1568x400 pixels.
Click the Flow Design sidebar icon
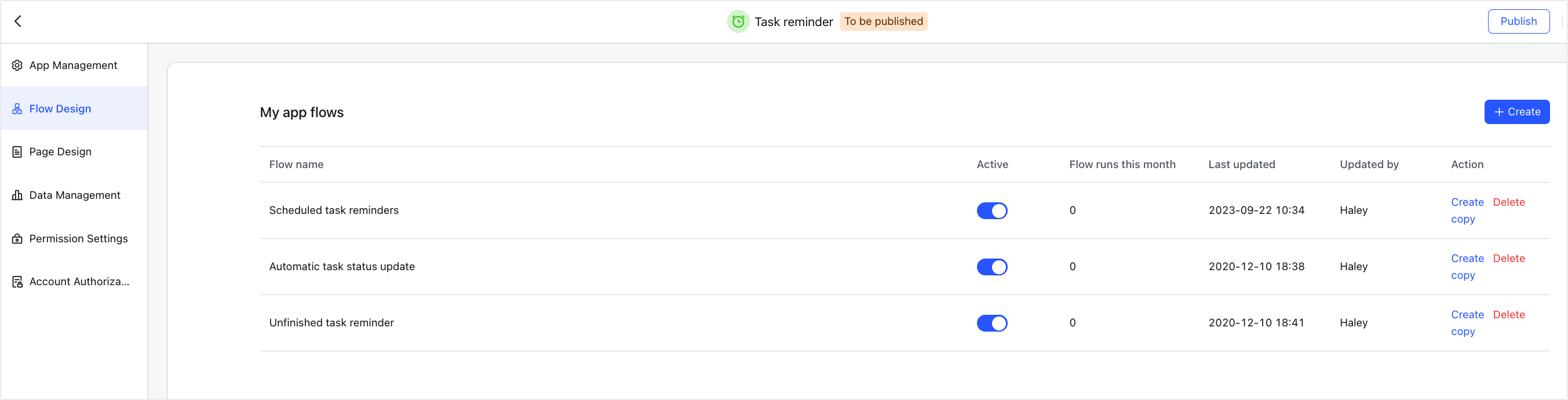pyautogui.click(x=17, y=109)
